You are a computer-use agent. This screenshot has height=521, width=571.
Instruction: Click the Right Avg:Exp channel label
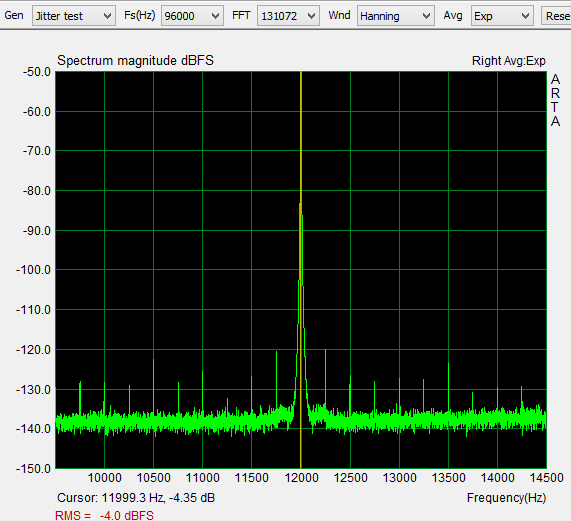tap(509, 61)
